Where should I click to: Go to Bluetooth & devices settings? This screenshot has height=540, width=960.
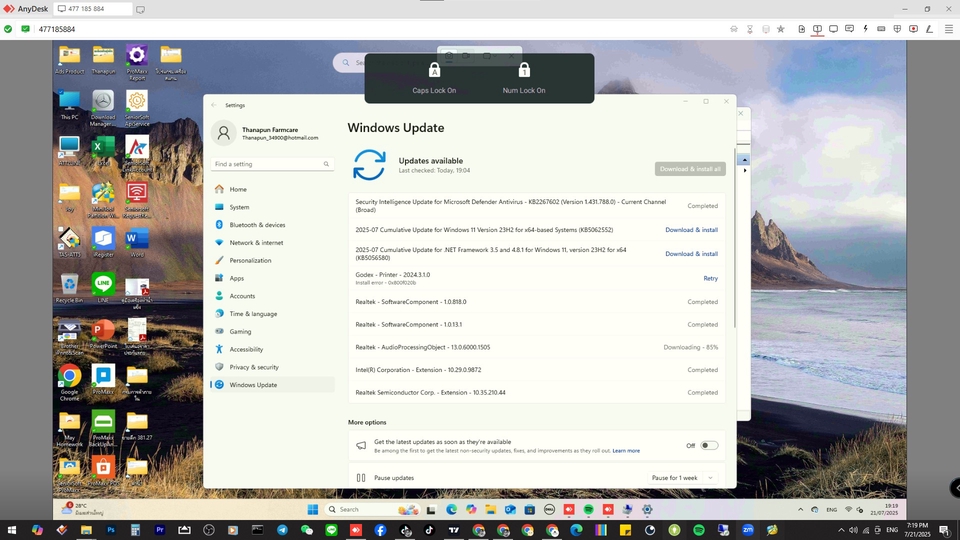(x=257, y=225)
